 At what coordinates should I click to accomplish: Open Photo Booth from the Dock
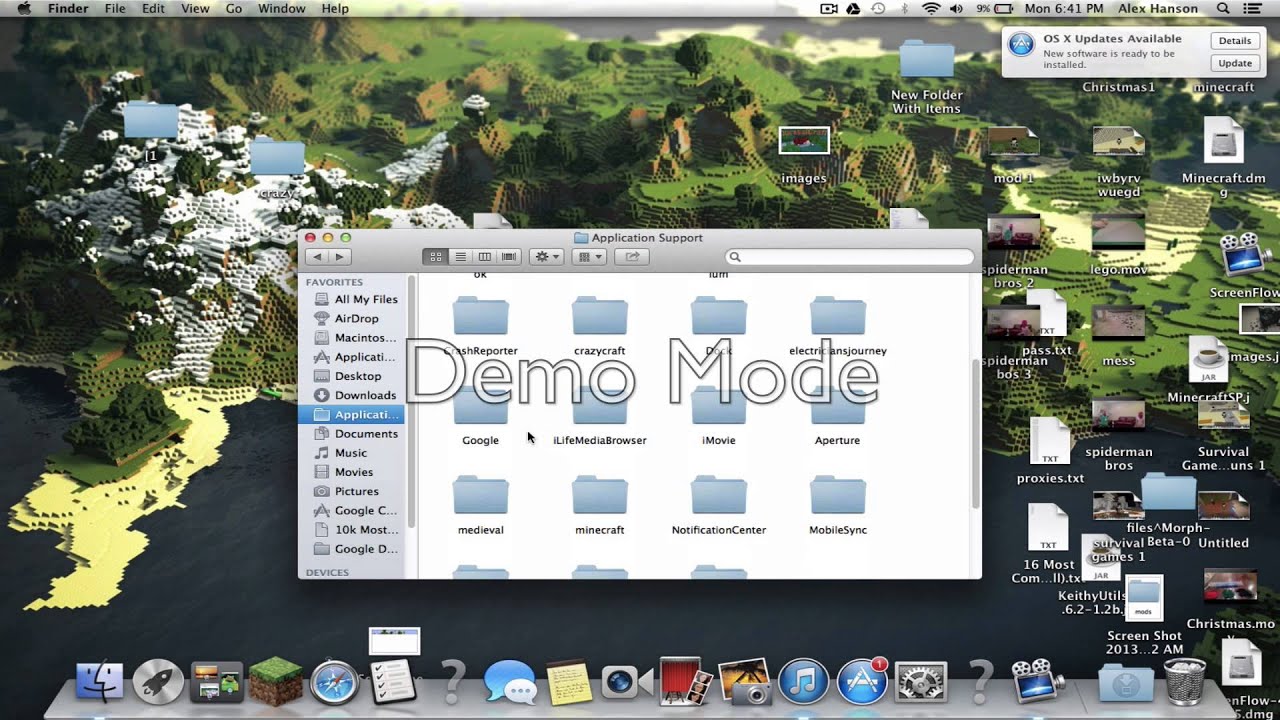(685, 682)
